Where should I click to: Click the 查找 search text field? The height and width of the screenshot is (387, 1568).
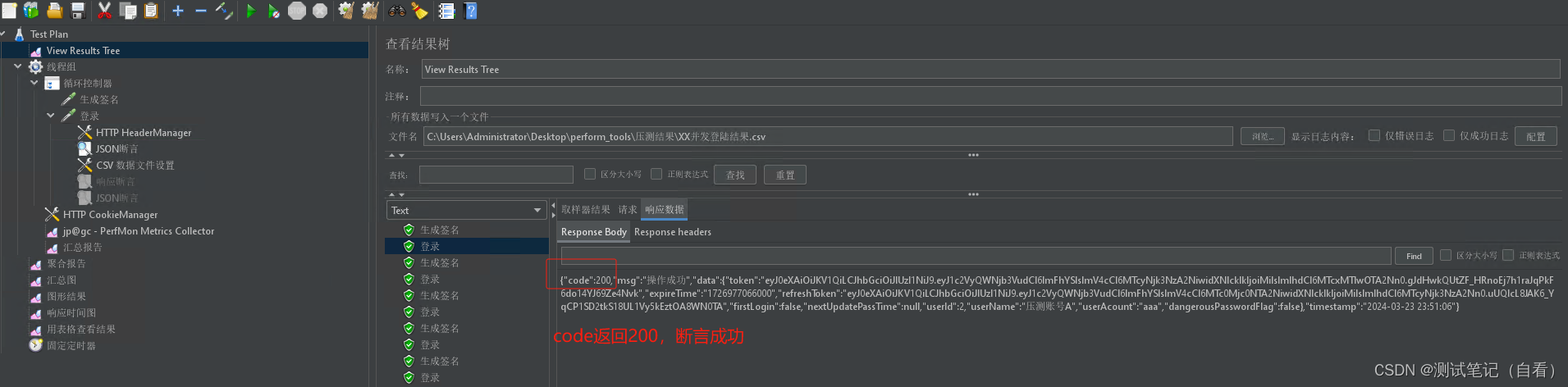[496, 175]
